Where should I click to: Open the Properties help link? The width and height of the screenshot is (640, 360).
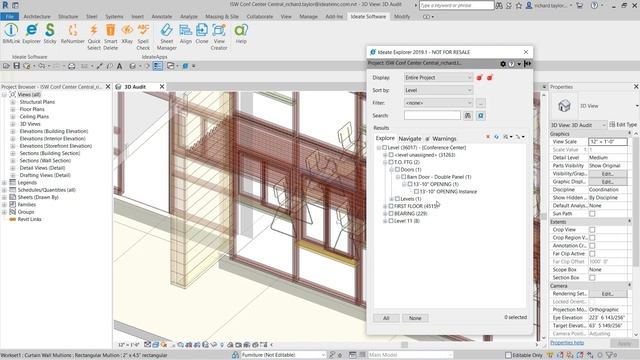(x=567, y=343)
